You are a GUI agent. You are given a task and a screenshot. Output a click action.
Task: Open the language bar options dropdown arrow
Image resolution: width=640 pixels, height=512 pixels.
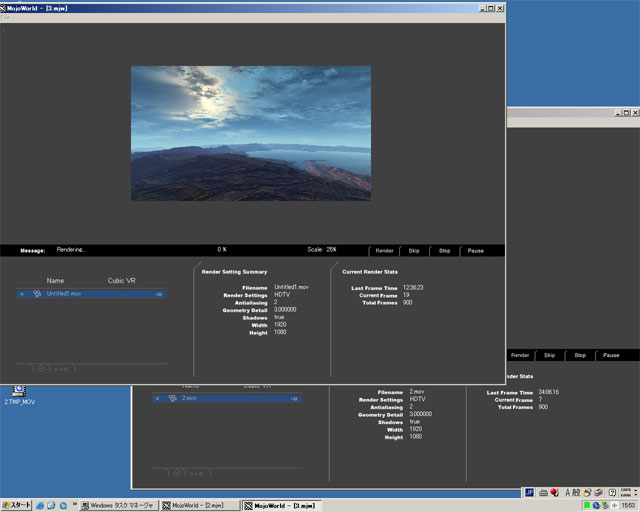[636, 494]
